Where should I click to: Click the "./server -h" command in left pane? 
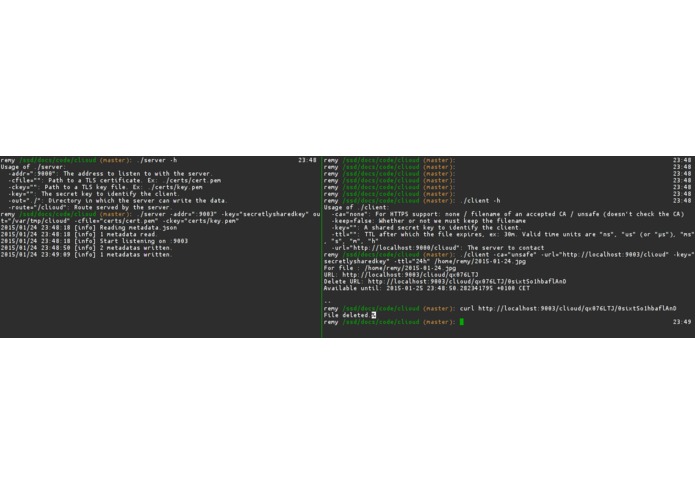pyautogui.click(x=156, y=160)
